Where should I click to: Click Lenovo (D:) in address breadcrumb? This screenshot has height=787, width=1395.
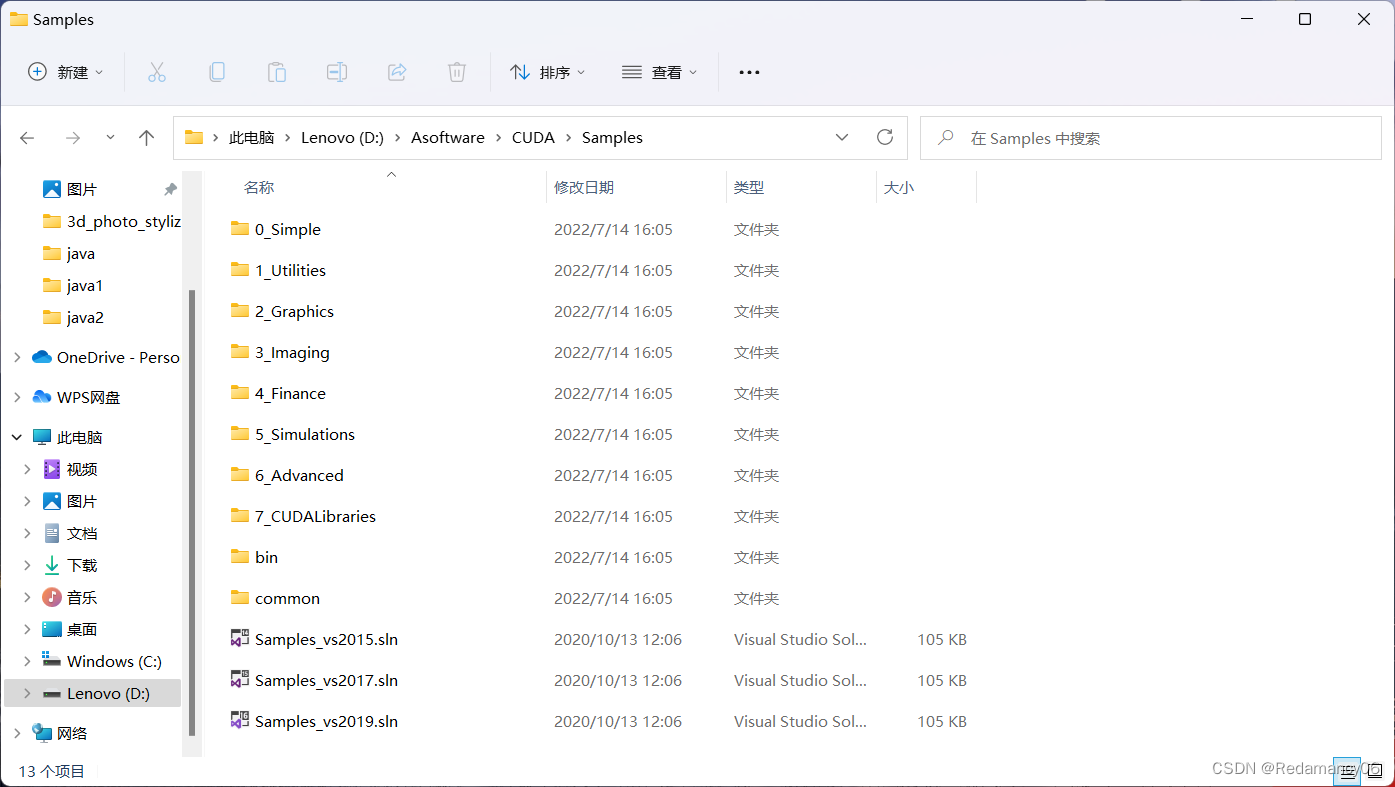(x=342, y=138)
